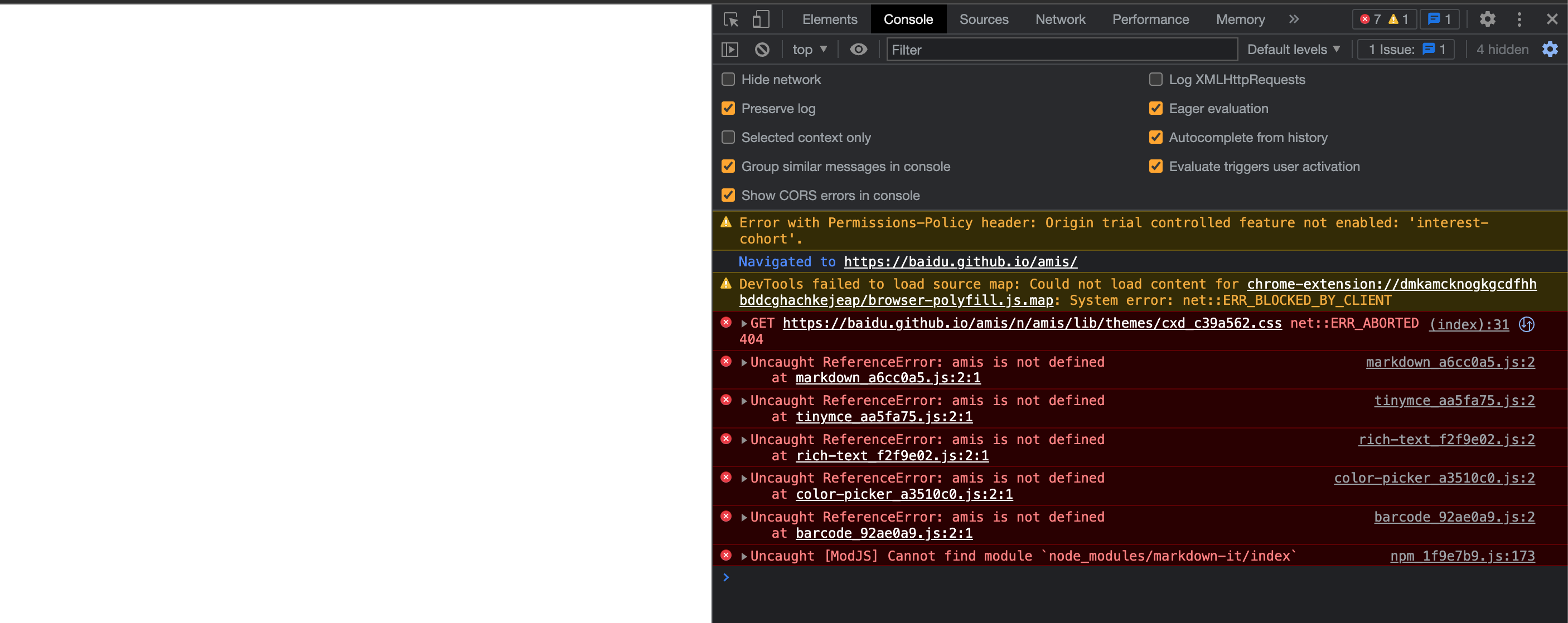This screenshot has width=1568, height=623.
Task: Clear the console with the ban icon
Action: coord(762,49)
